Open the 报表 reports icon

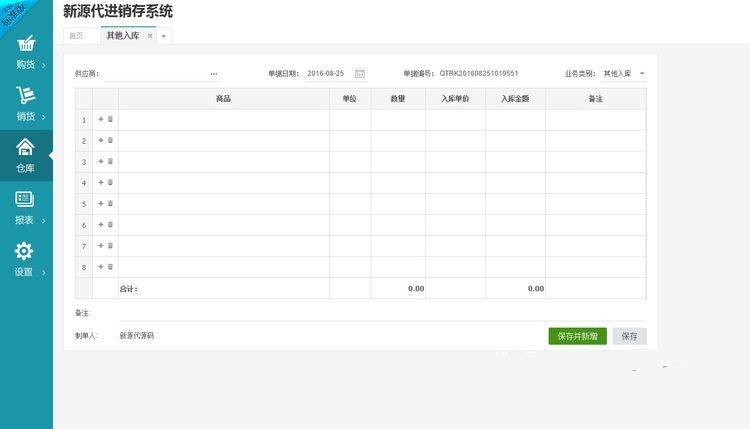click(24, 199)
